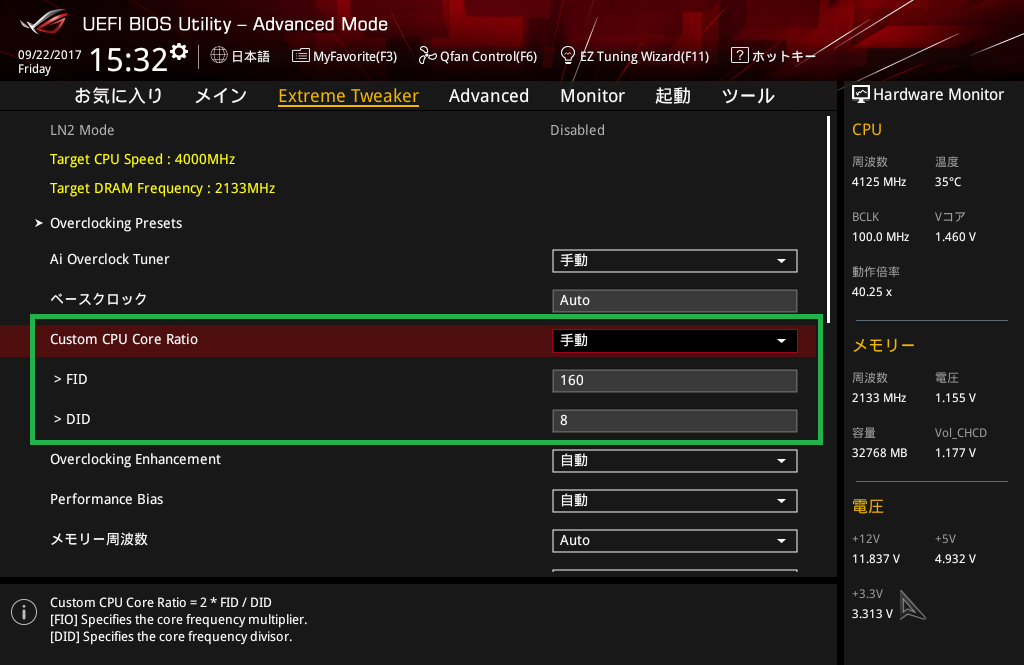
Task: Click the Hardware Monitor display icon
Action: [x=861, y=94]
